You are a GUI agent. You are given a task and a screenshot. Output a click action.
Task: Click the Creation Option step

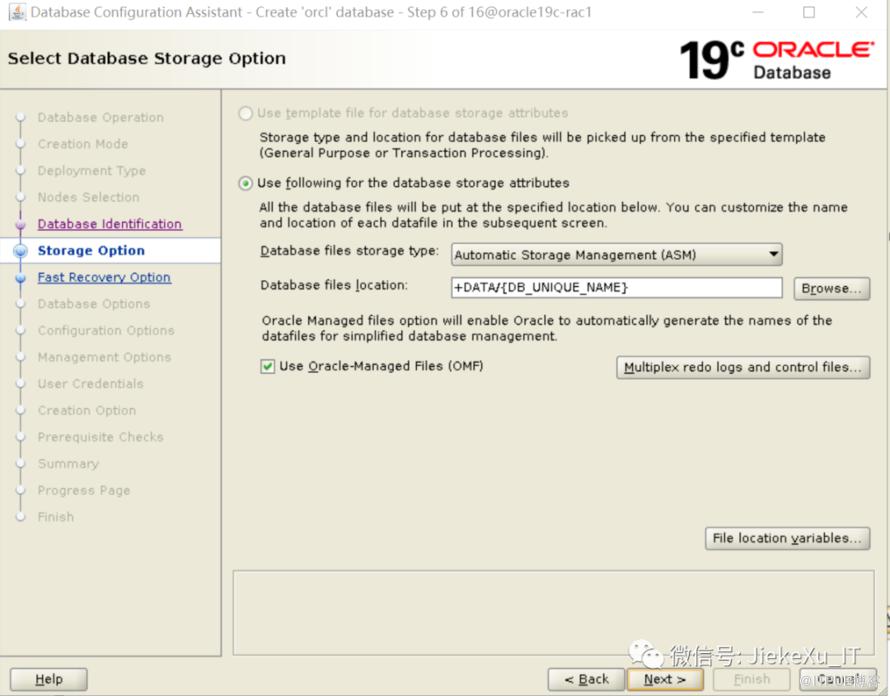(87, 411)
